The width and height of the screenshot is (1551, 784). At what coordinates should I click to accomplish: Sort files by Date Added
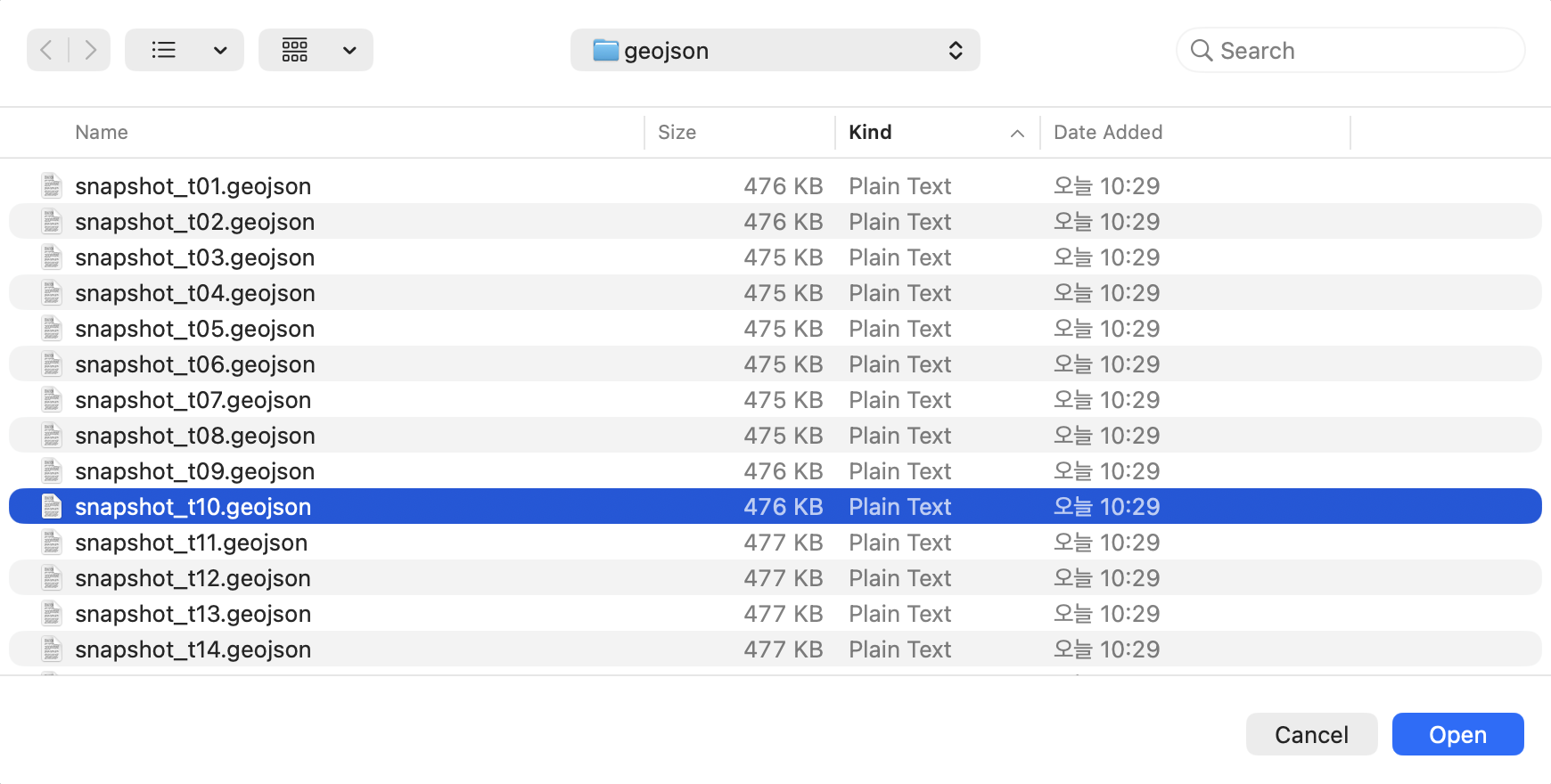(x=1107, y=132)
